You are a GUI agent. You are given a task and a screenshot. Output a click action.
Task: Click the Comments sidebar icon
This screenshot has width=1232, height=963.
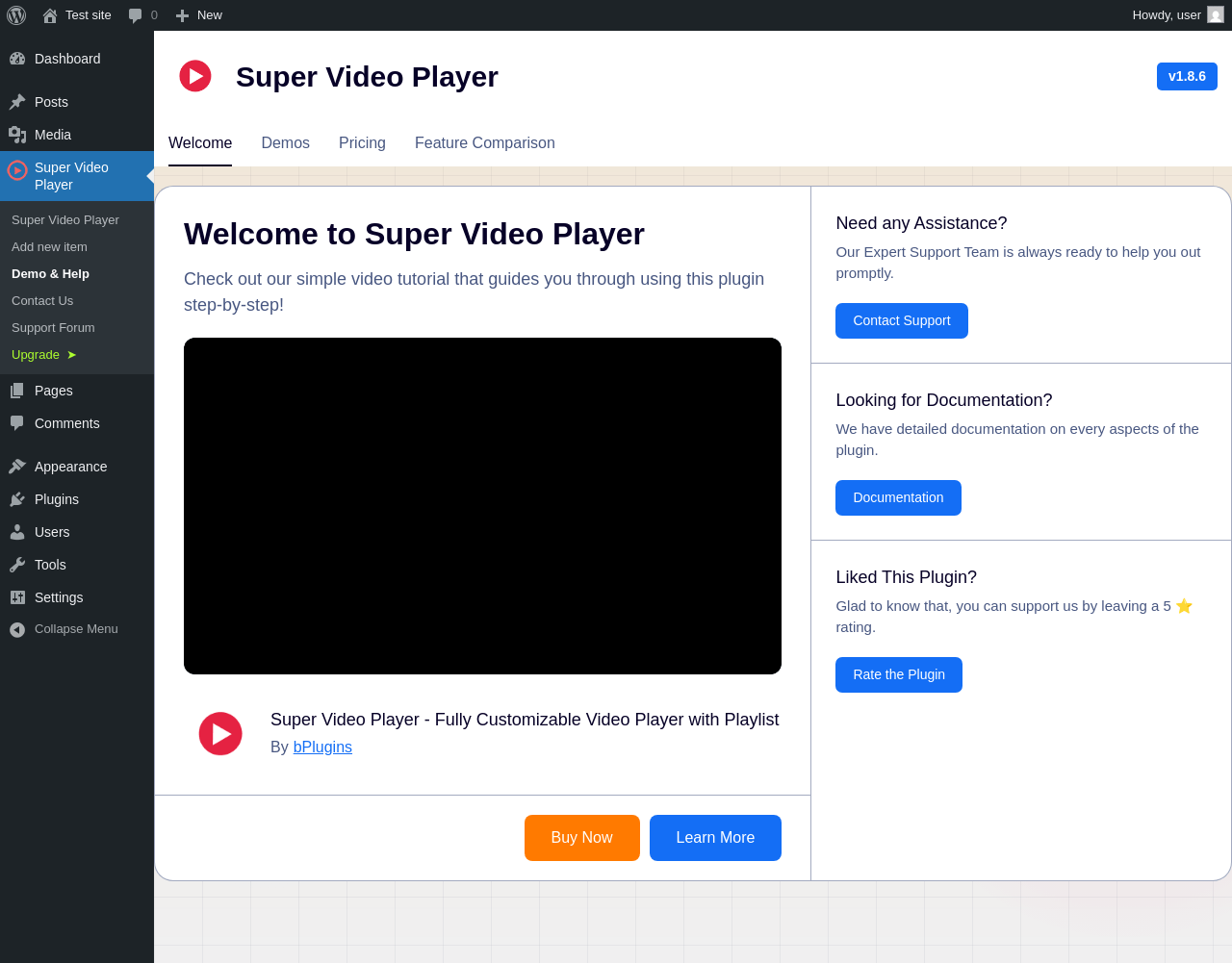click(17, 423)
